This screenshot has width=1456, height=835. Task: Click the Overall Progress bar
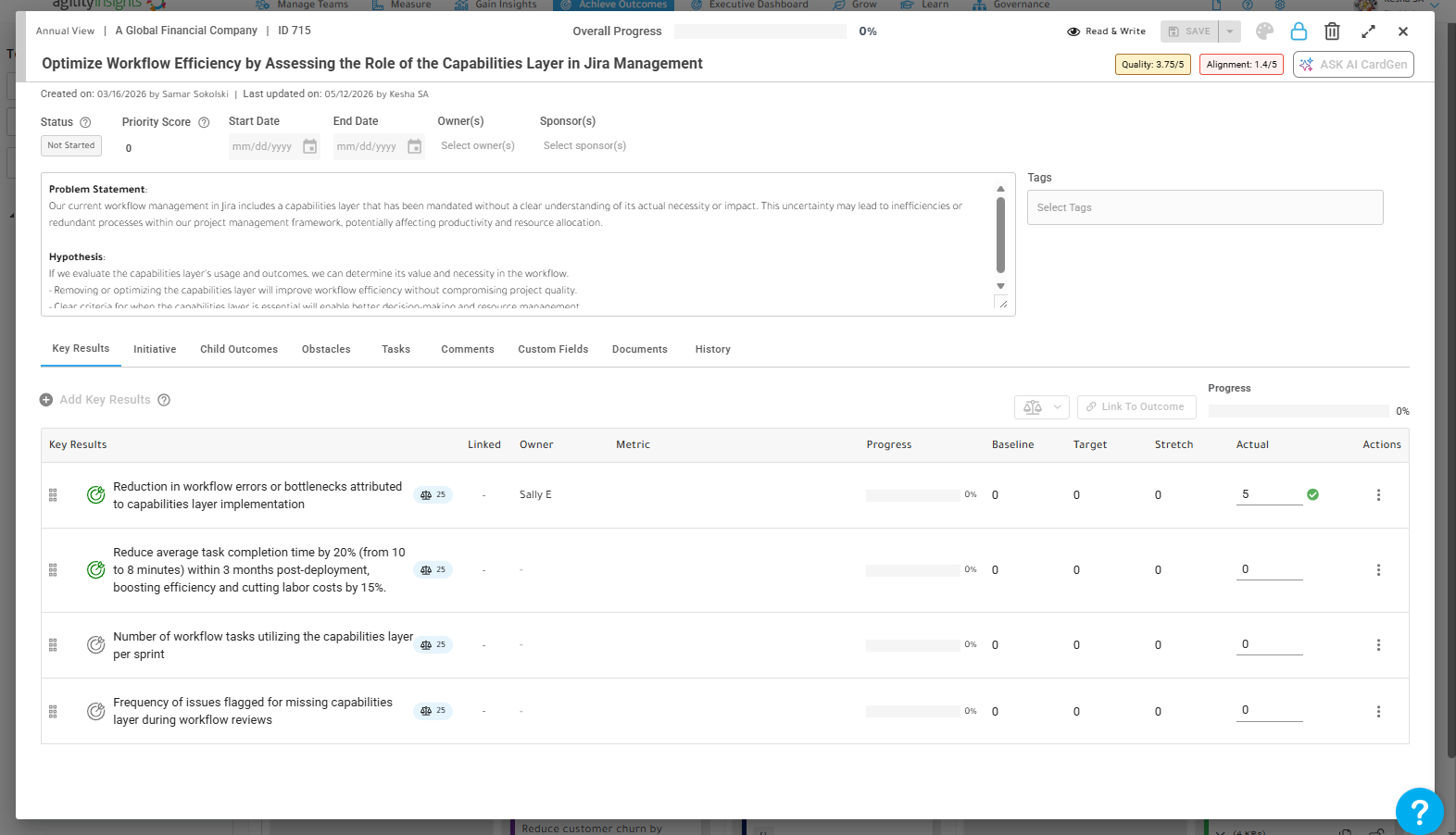pyautogui.click(x=760, y=31)
